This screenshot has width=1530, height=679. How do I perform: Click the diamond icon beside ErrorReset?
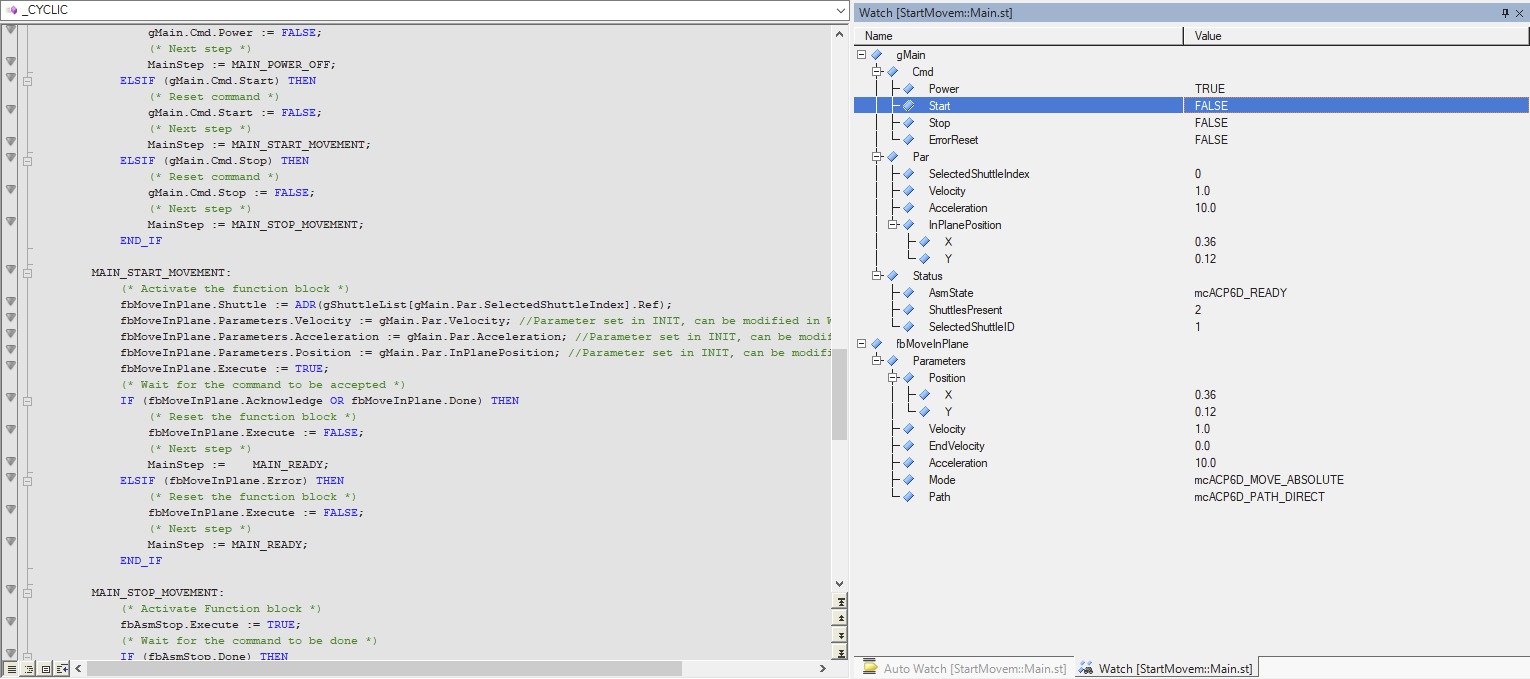pos(908,140)
